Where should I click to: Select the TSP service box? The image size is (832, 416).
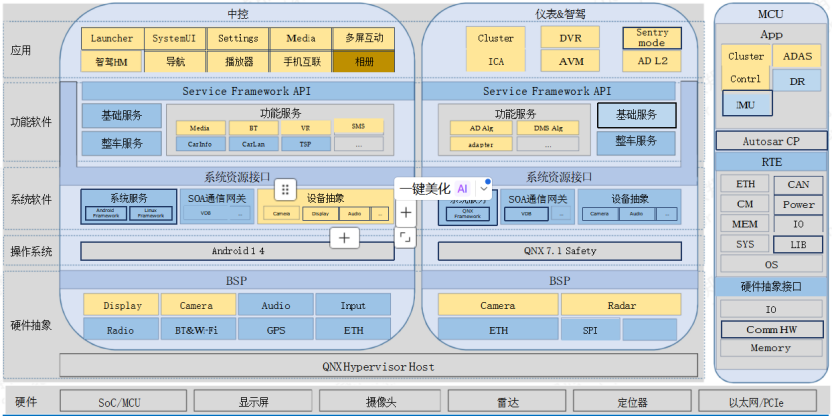pyautogui.click(x=306, y=144)
